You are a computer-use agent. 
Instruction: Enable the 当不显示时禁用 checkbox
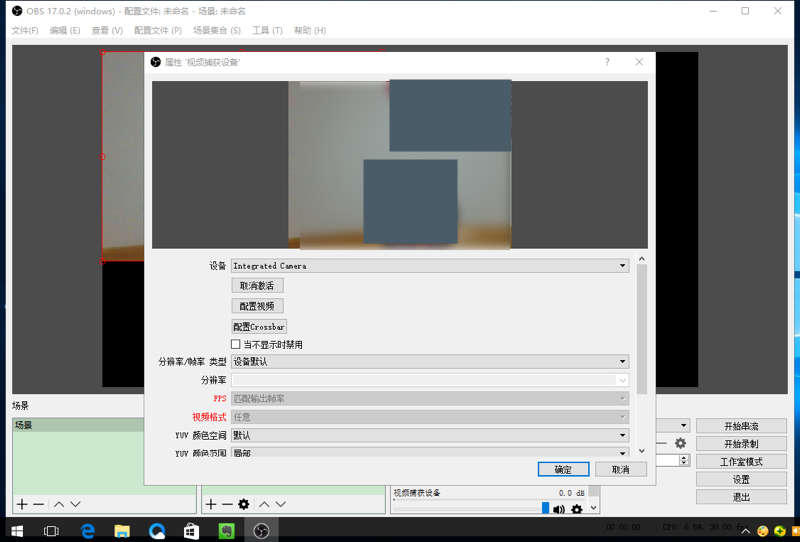coord(235,344)
